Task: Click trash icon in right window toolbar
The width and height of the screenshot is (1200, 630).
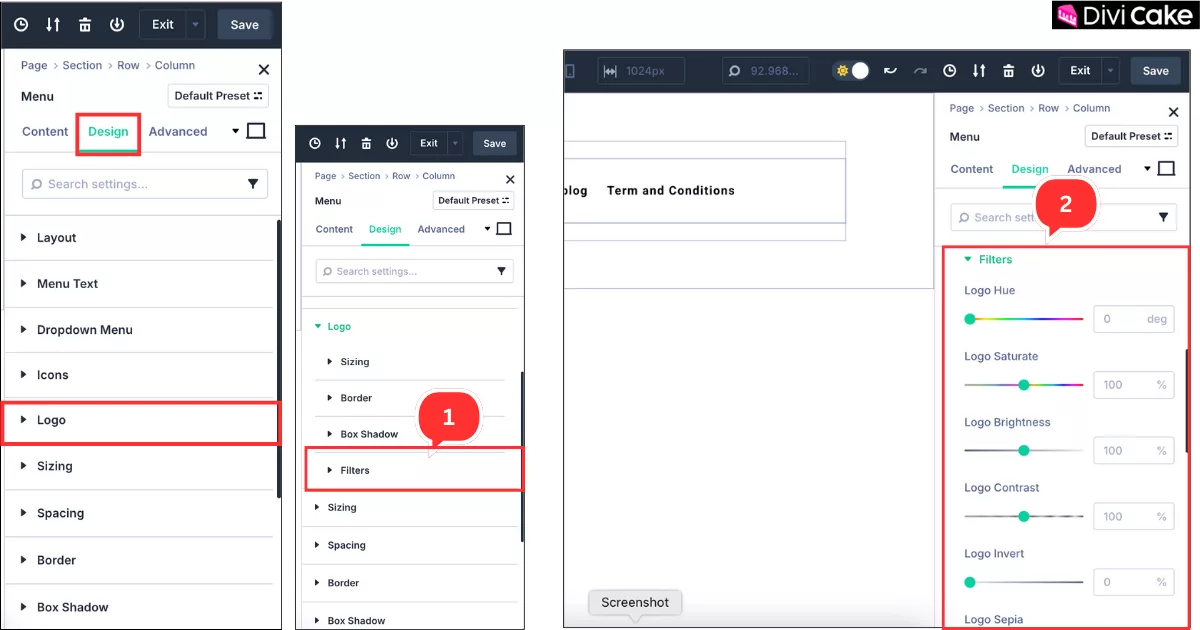Action: pyautogui.click(x=1008, y=71)
